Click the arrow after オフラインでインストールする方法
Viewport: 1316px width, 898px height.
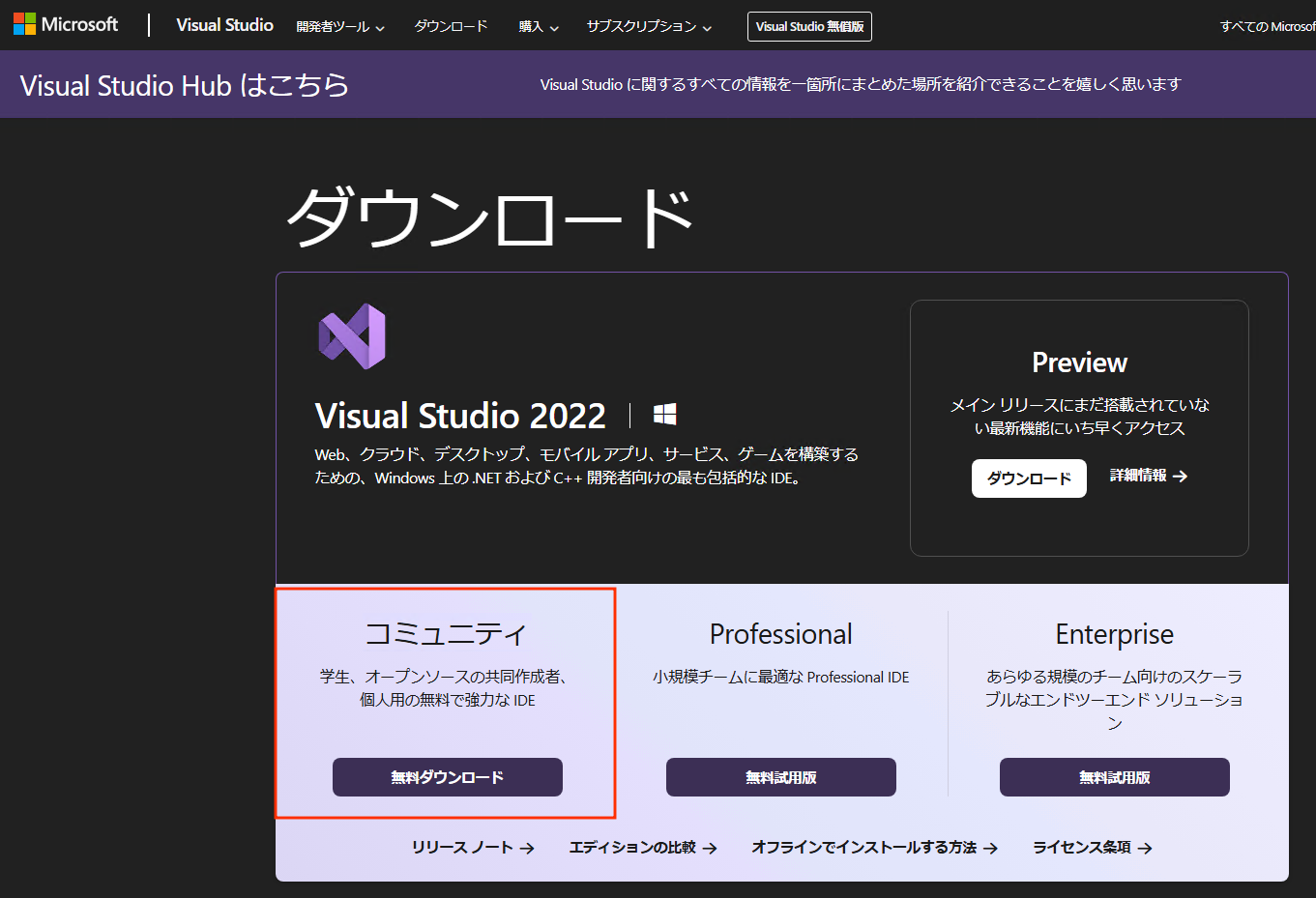pyautogui.click(x=990, y=849)
